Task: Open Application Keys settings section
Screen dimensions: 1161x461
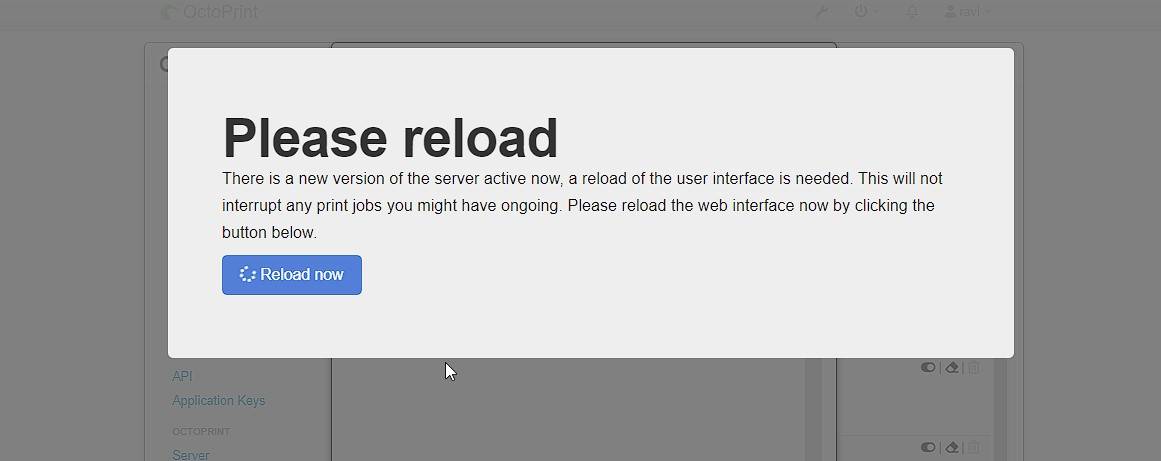Action: [x=218, y=400]
